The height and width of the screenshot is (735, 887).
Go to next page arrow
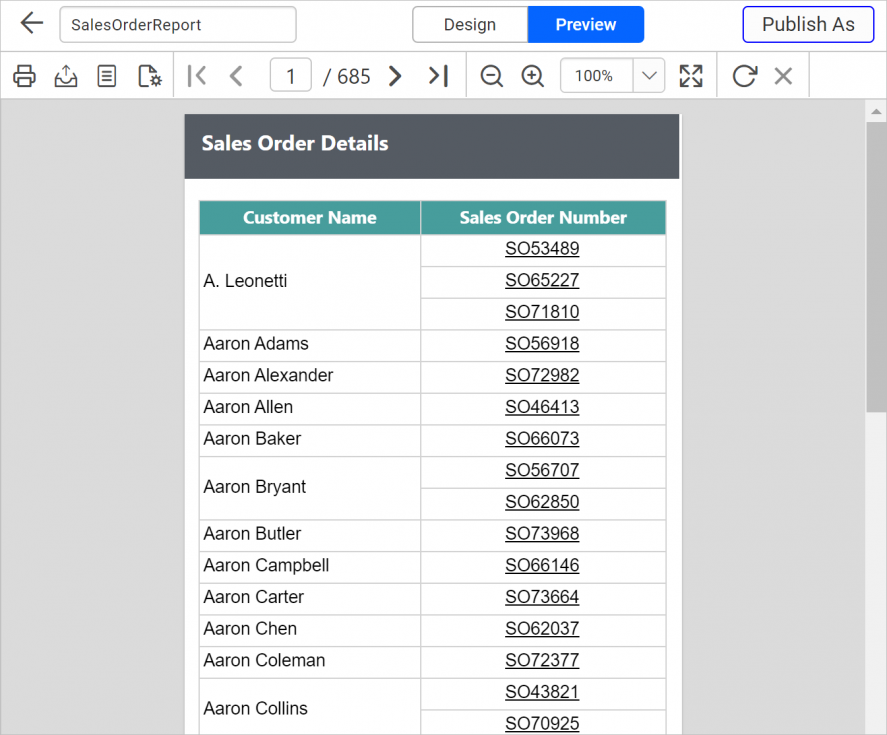pos(395,76)
